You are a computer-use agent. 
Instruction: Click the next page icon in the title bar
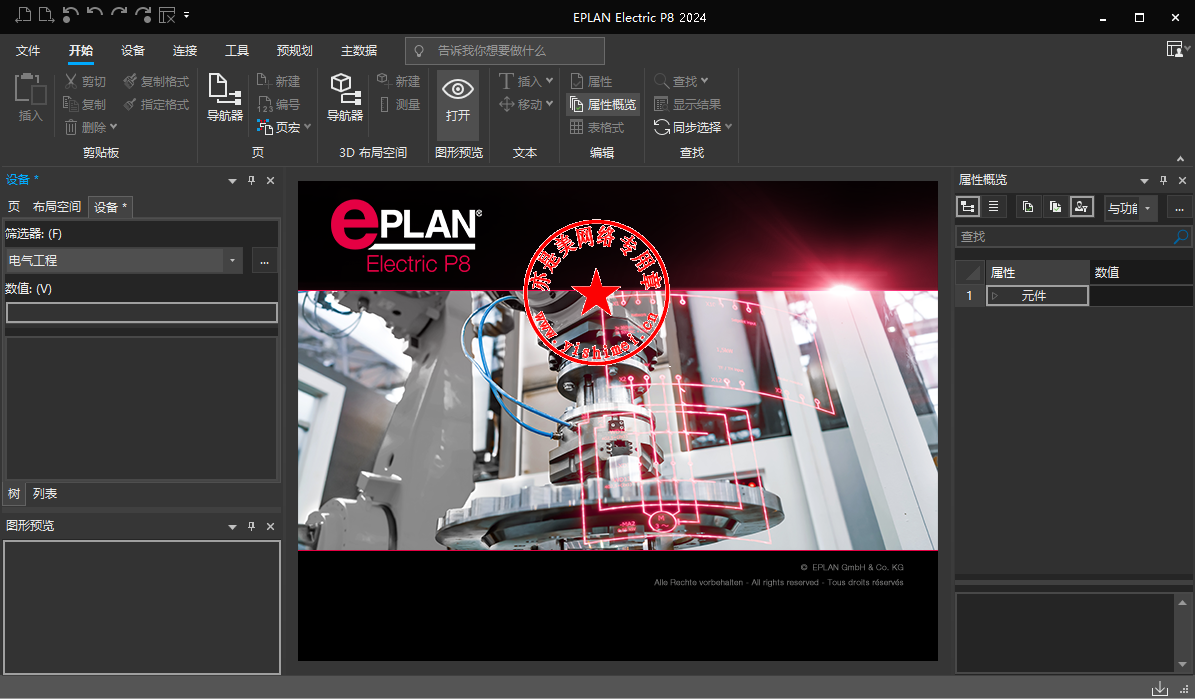point(46,14)
